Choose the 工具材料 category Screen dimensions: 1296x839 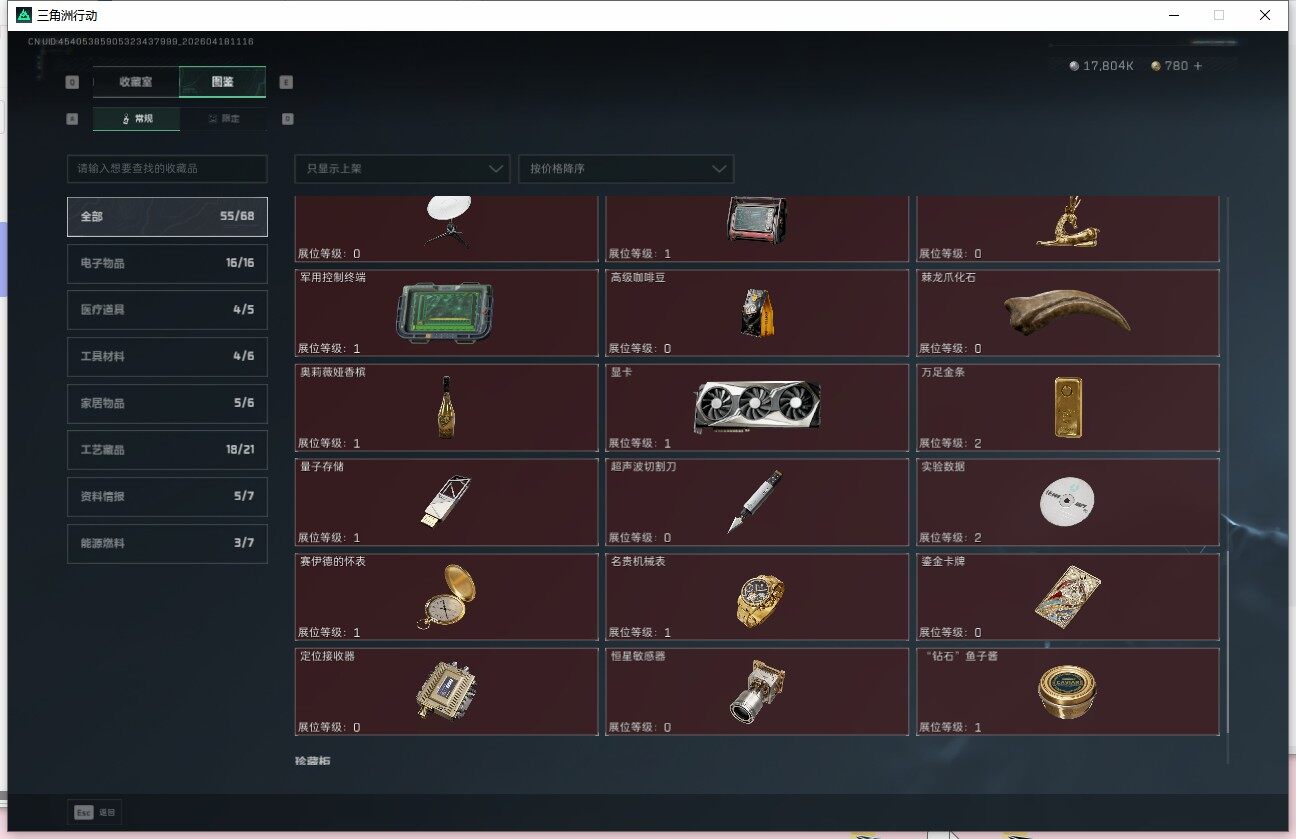point(167,356)
